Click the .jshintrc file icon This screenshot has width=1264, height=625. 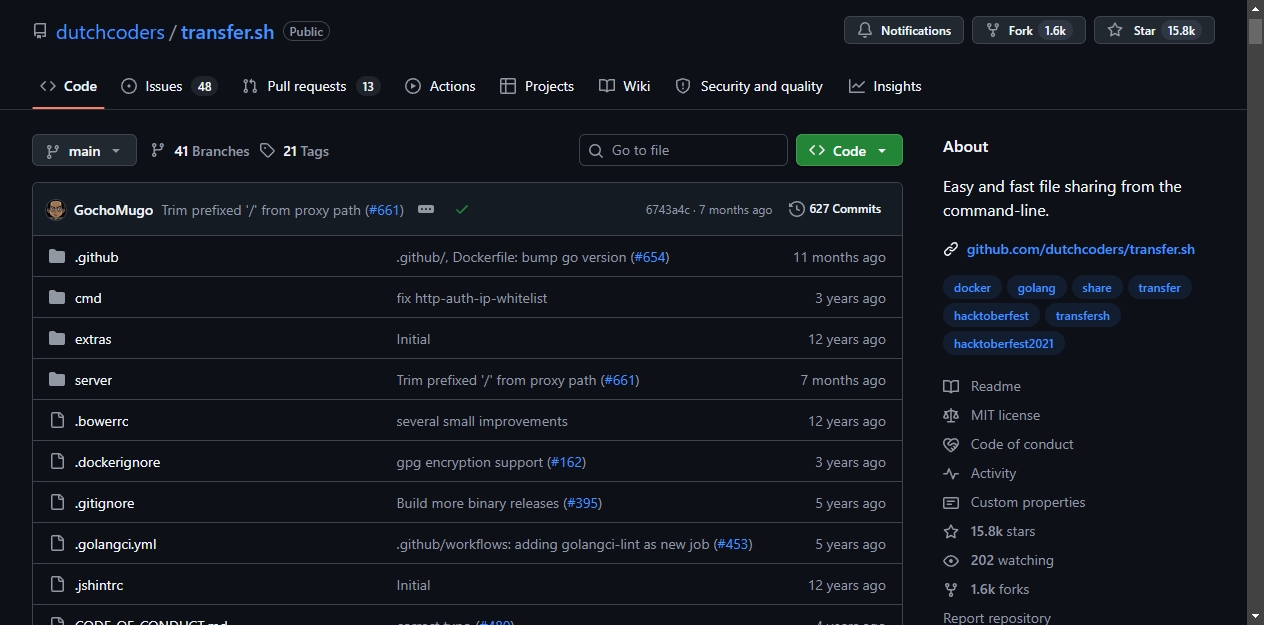click(x=57, y=585)
